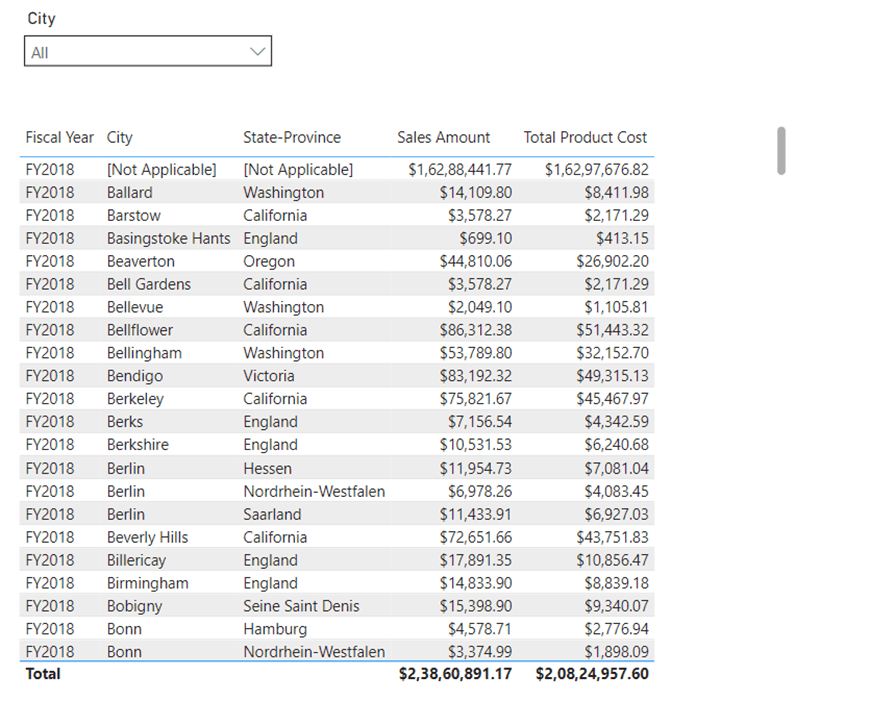Select total sales amount $2,38,60,891.17
The image size is (870, 726).
[x=455, y=674]
